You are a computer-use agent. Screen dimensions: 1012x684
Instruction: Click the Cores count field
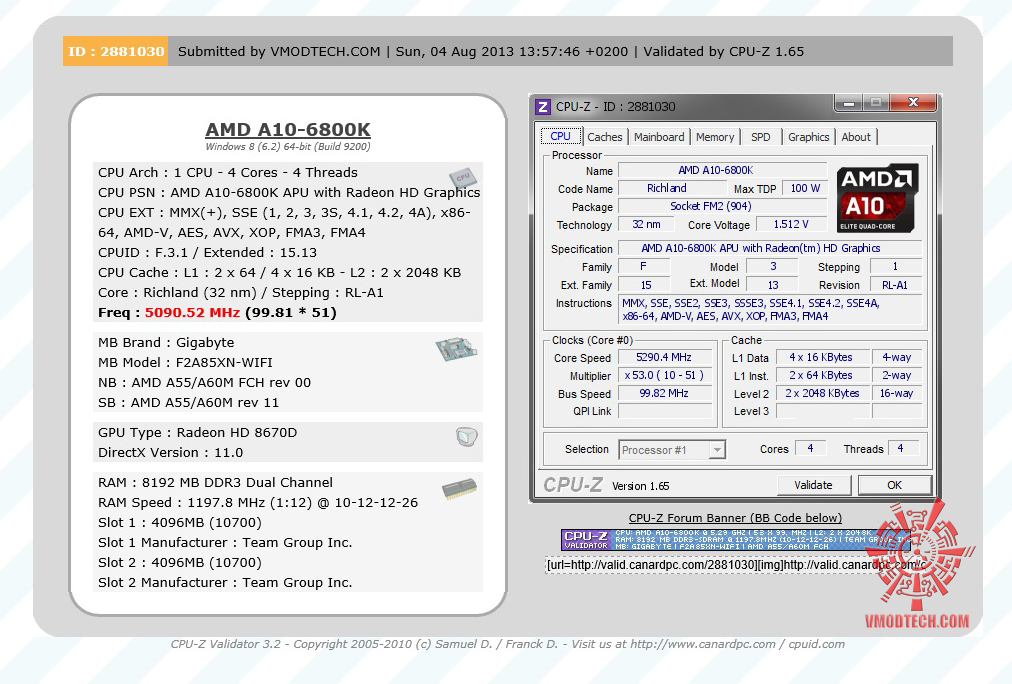point(811,448)
